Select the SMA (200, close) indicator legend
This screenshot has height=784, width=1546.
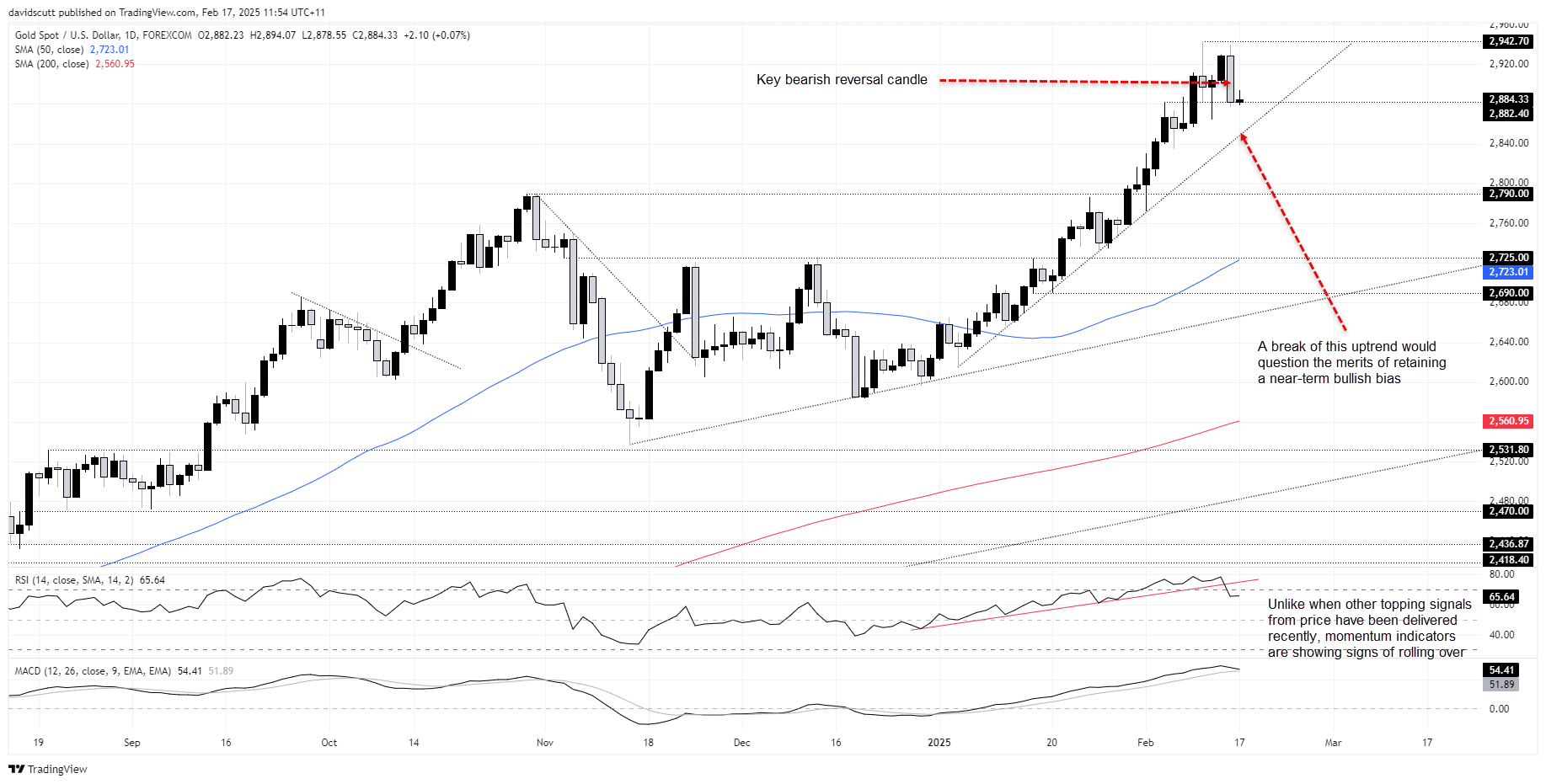[51, 64]
